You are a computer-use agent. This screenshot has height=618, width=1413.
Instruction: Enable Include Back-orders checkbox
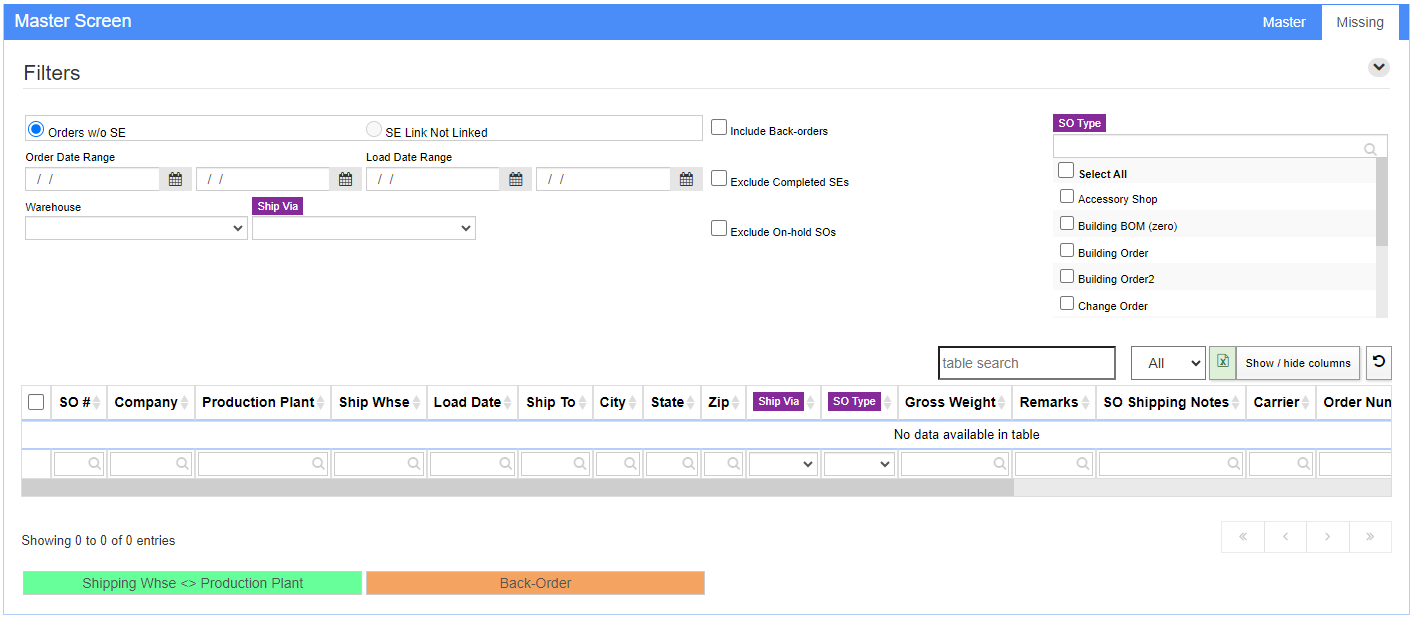[x=719, y=127]
